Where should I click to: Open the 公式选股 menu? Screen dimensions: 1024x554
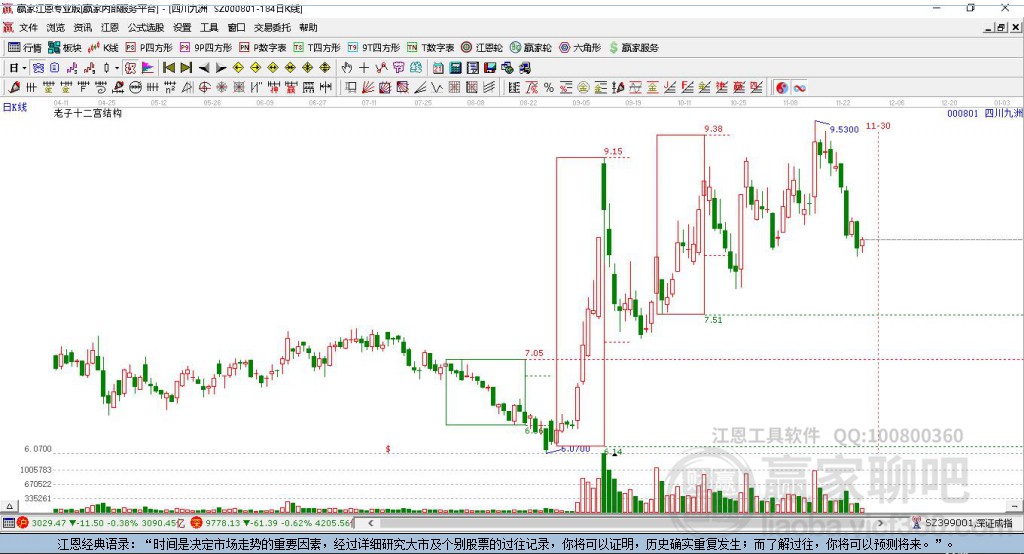point(146,27)
